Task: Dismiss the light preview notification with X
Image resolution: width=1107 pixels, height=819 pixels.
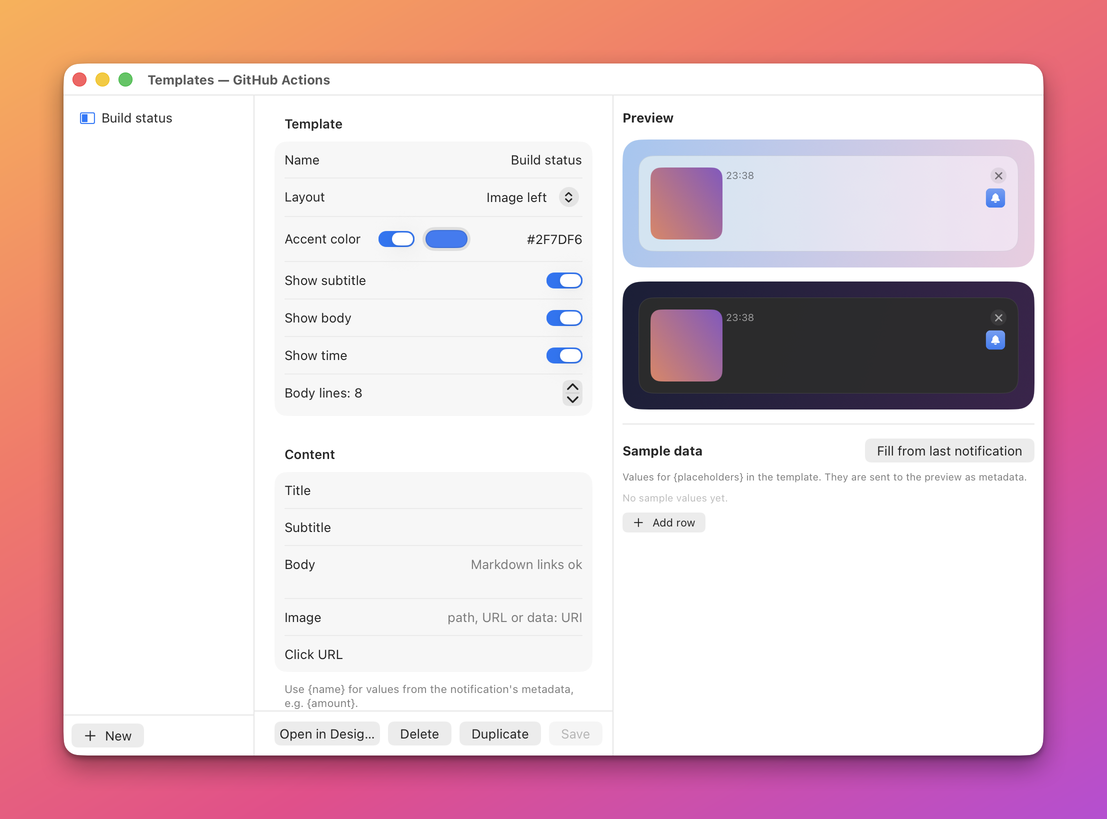Action: pos(998,176)
